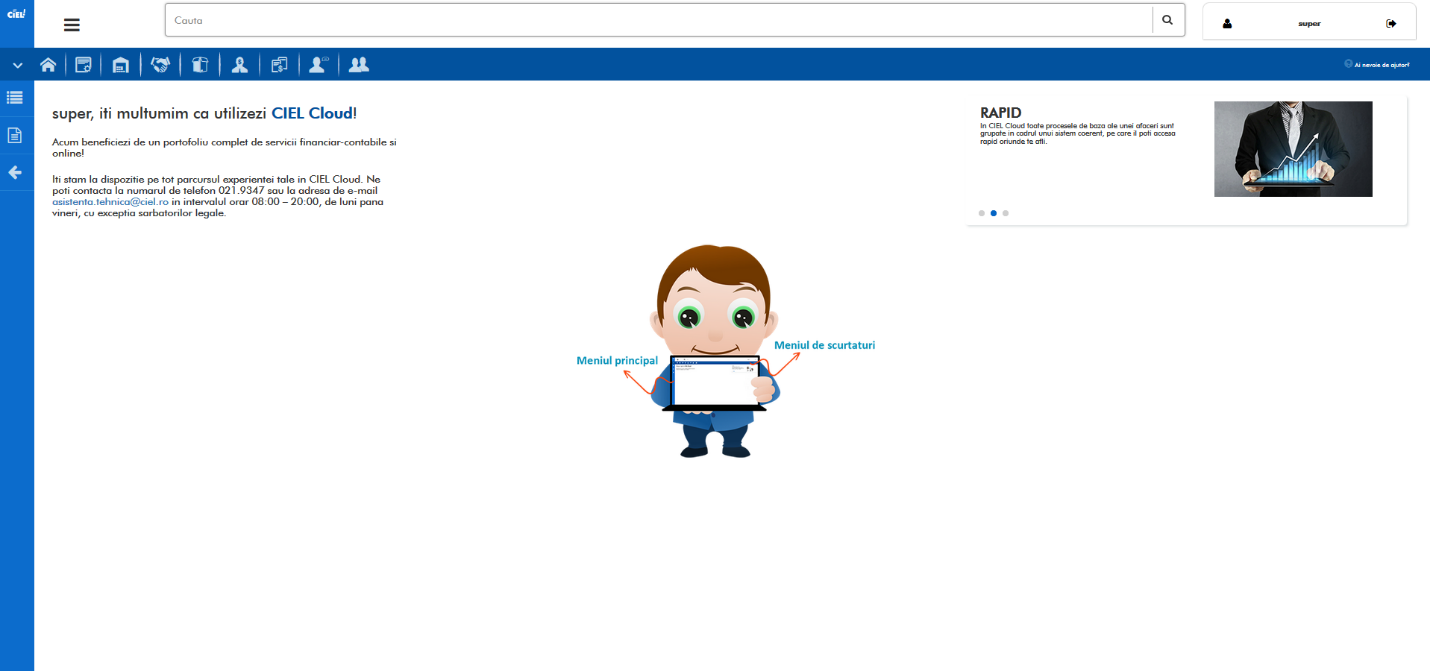Click the help globe icon
Viewport: 1430px width, 671px height.
tap(1349, 64)
